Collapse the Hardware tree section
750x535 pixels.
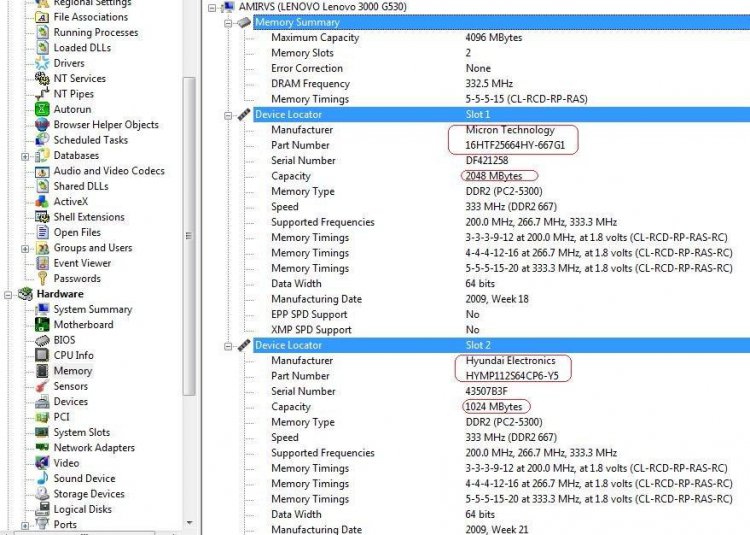pyautogui.click(x=8, y=295)
